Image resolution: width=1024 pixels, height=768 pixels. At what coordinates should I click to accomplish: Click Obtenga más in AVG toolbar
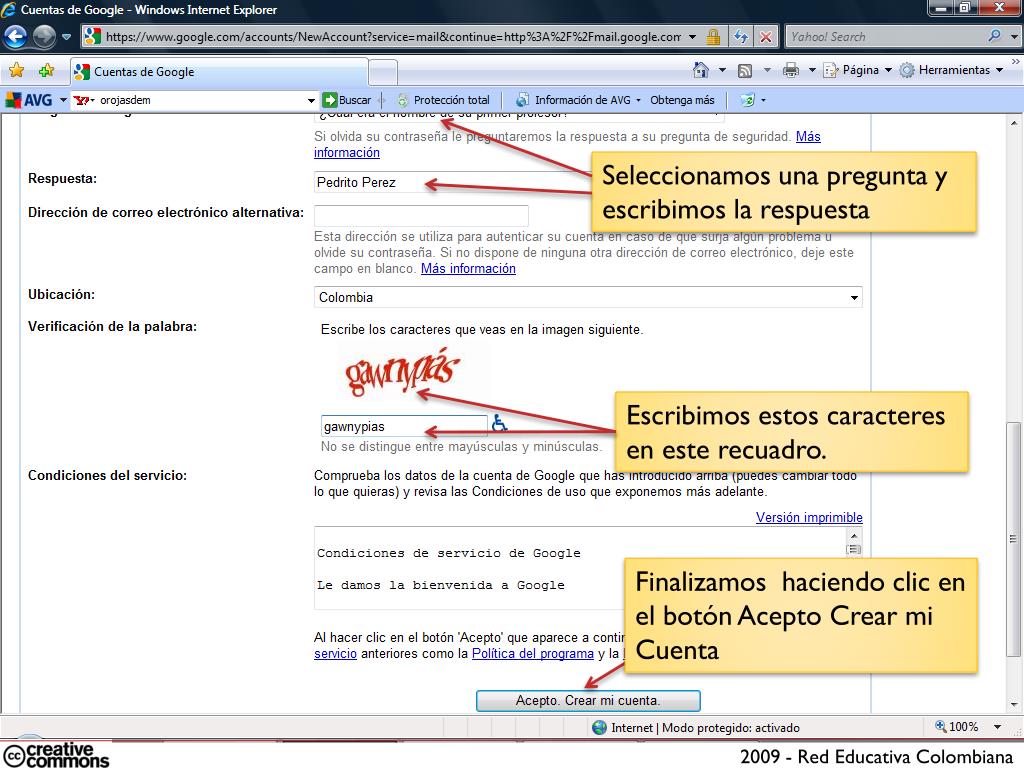click(682, 100)
